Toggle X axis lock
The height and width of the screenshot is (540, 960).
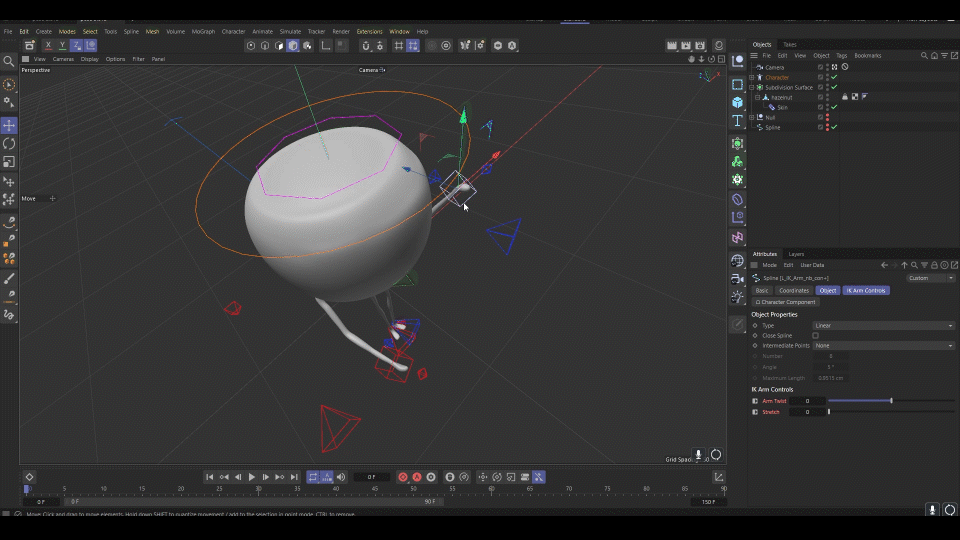point(48,45)
